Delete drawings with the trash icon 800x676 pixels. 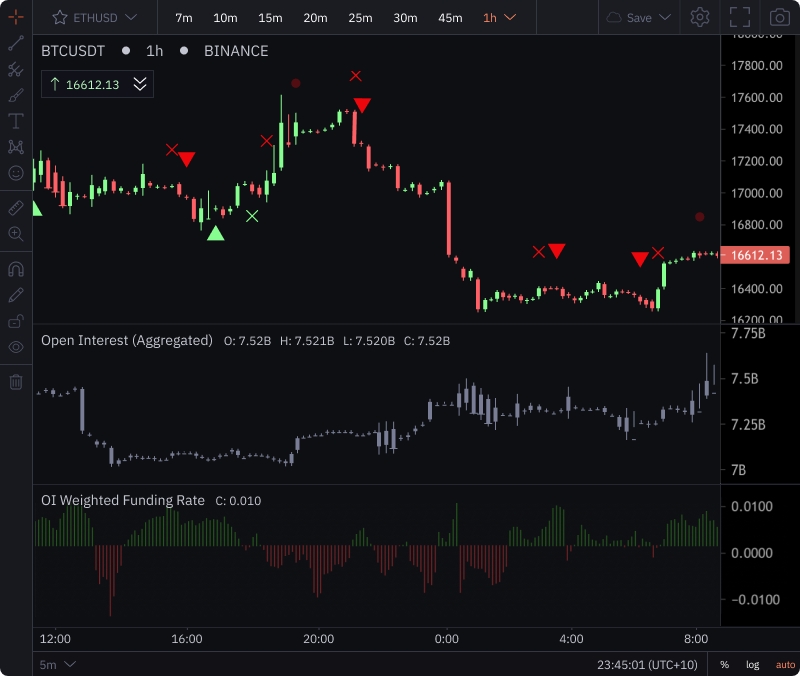tap(15, 381)
